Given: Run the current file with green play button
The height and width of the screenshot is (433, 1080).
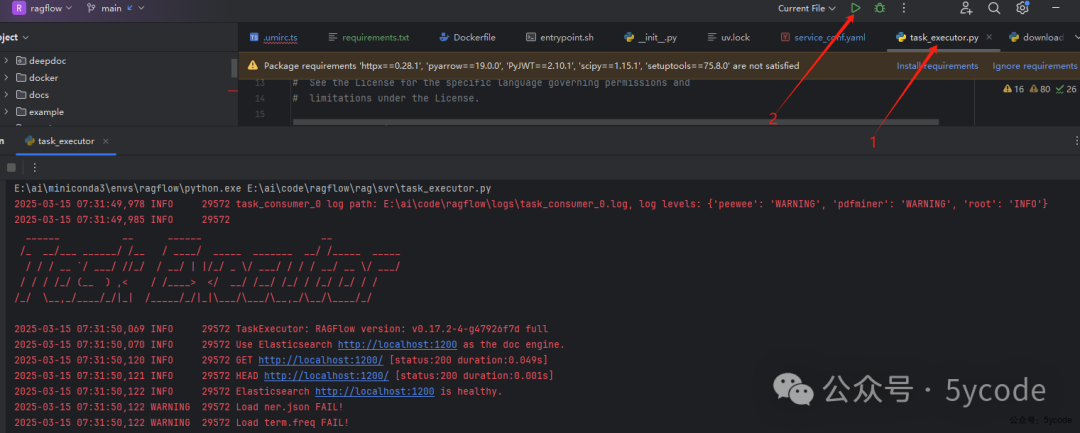Looking at the screenshot, I should (x=855, y=8).
